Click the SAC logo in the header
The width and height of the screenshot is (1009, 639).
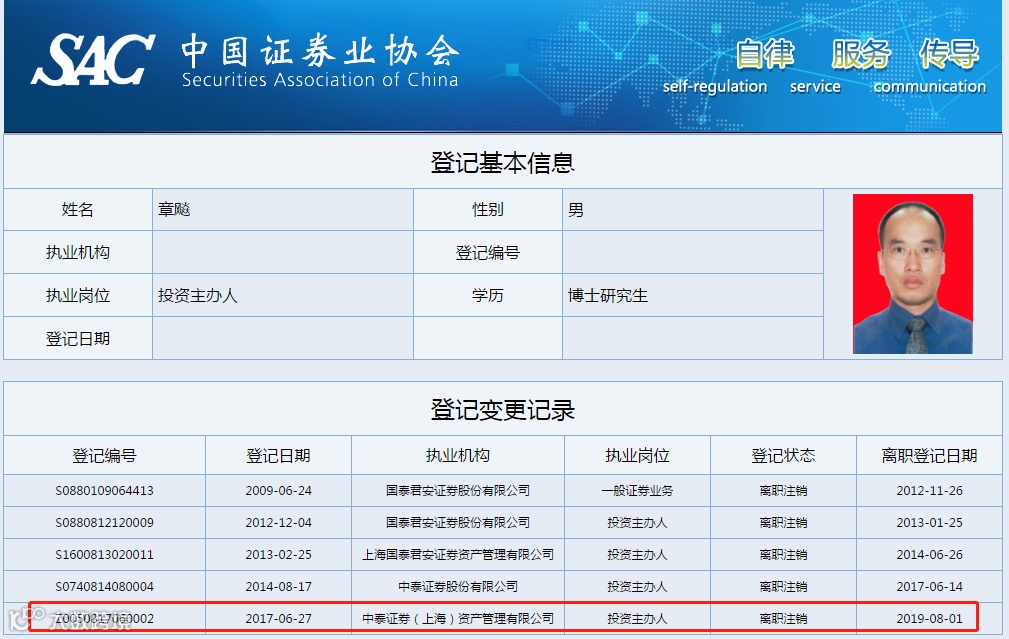coord(93,59)
